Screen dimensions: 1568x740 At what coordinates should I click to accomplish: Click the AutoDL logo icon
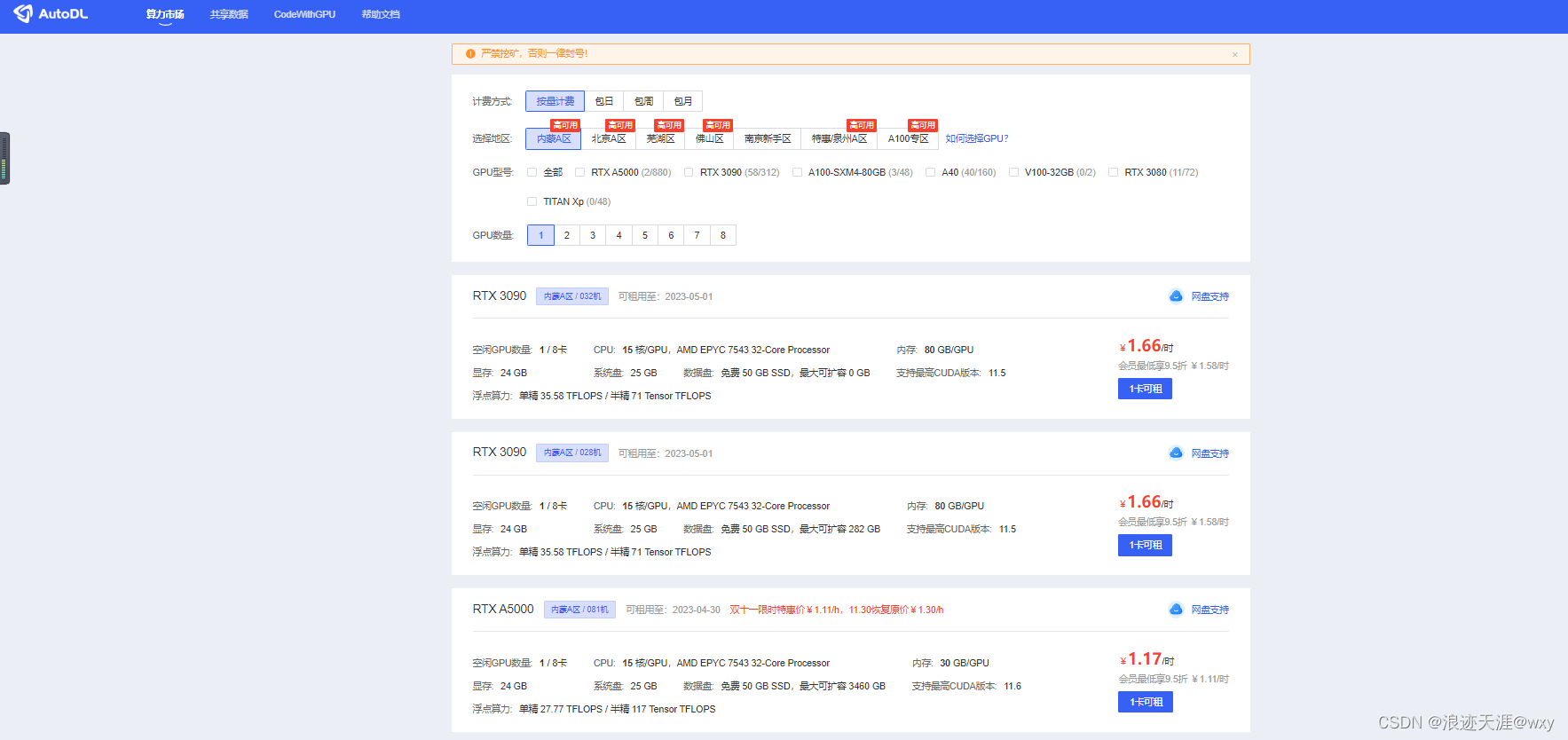[x=23, y=13]
